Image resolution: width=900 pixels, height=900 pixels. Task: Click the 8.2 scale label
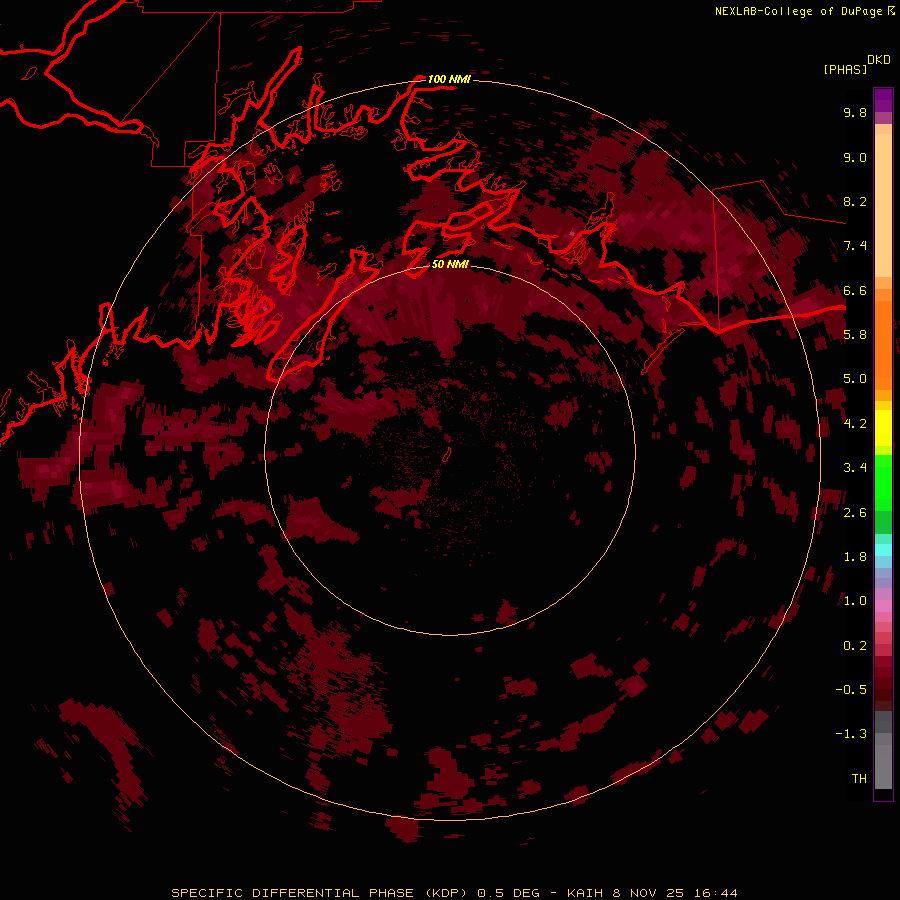[x=855, y=201]
